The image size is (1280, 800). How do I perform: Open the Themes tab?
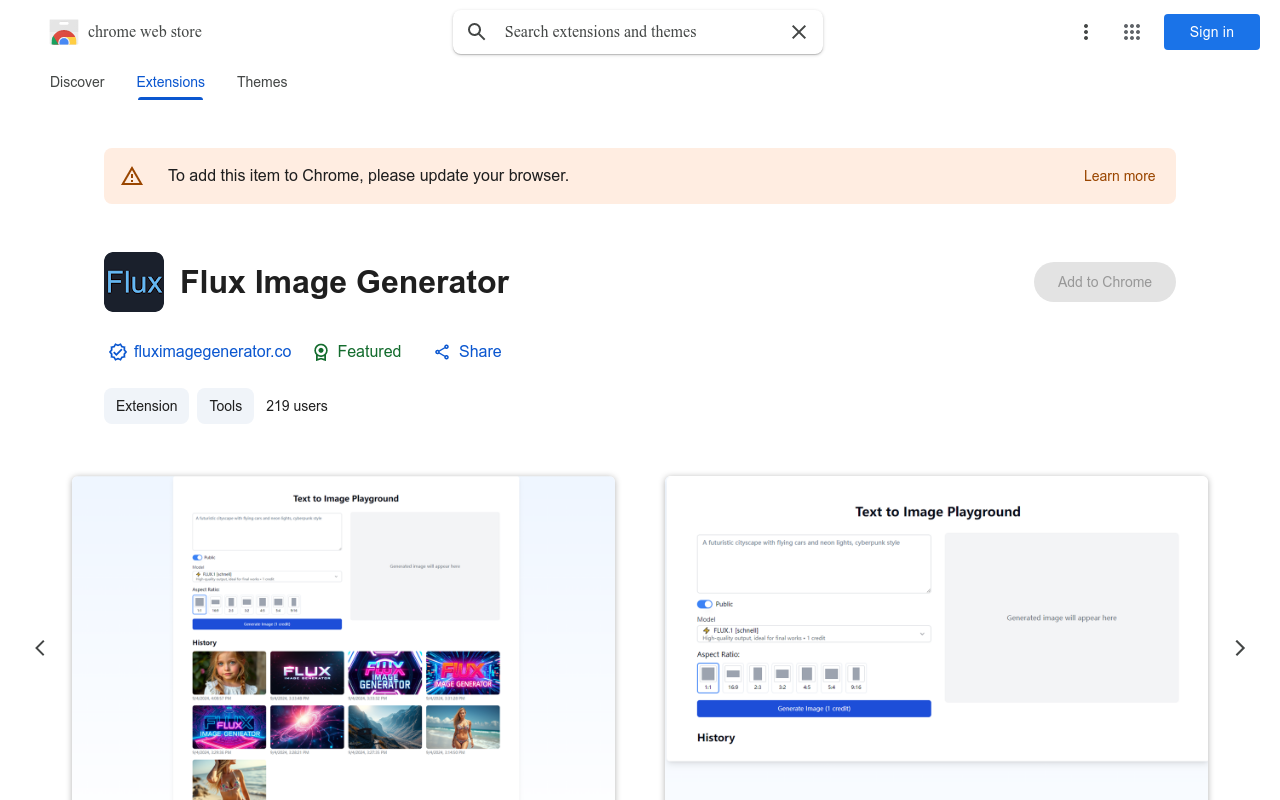(262, 82)
